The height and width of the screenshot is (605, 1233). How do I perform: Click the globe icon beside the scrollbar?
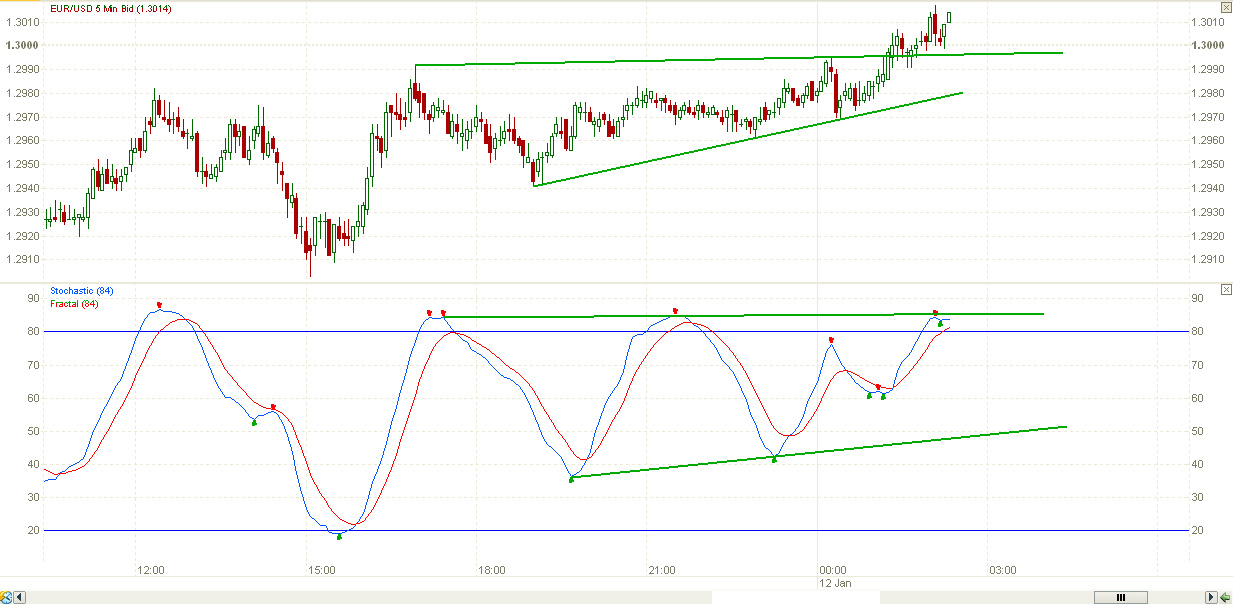point(7,598)
